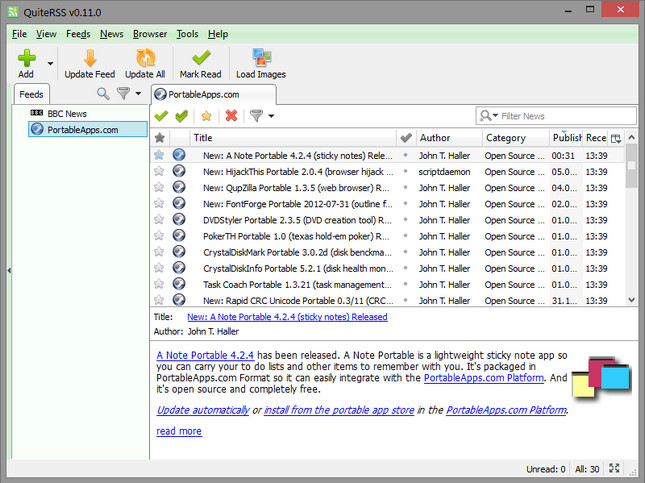This screenshot has height=483, width=645.
Task: Collapse the feeds panel with left-edge arrow
Action: (x=9, y=271)
